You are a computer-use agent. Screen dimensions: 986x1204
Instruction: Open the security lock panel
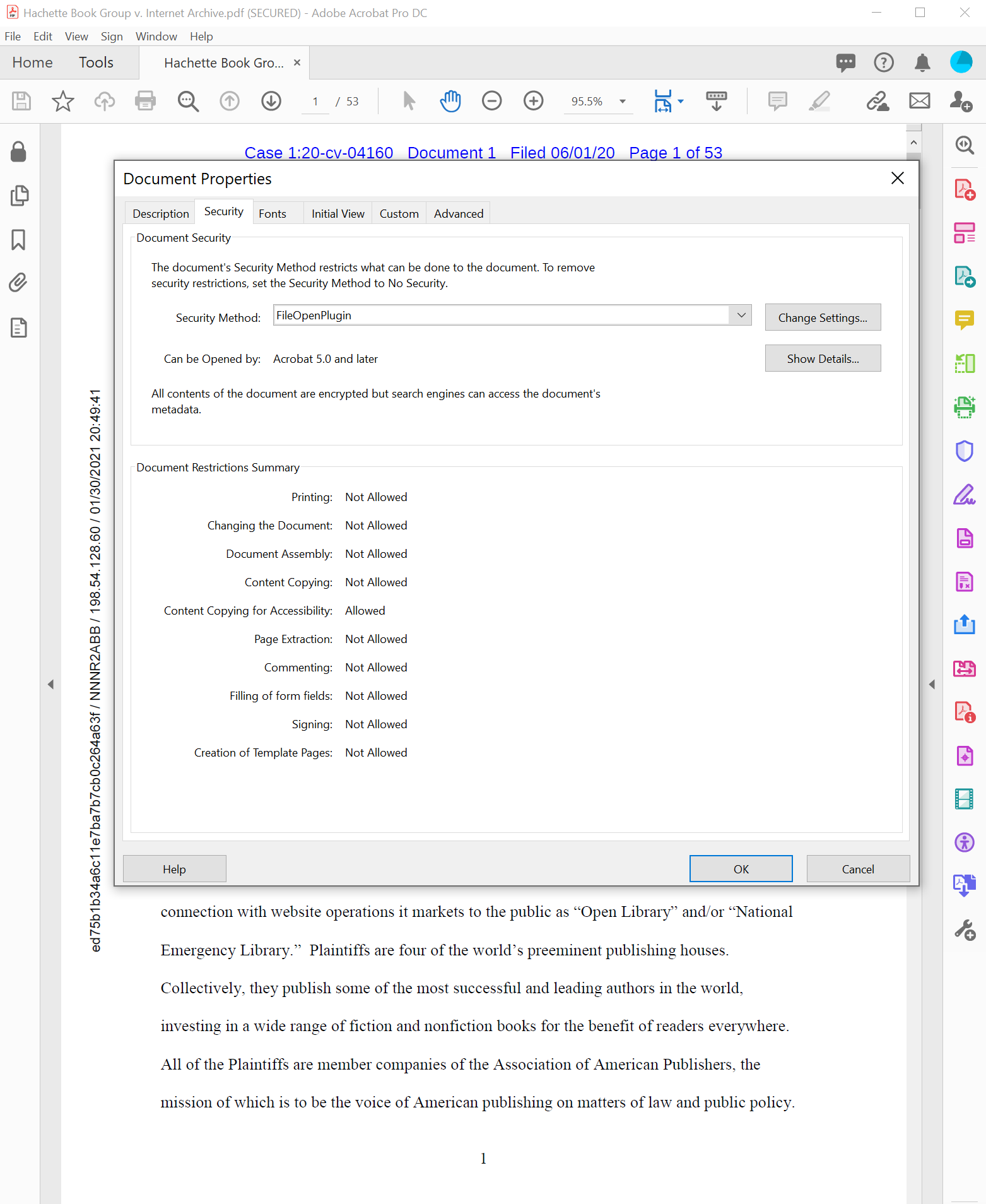18,151
